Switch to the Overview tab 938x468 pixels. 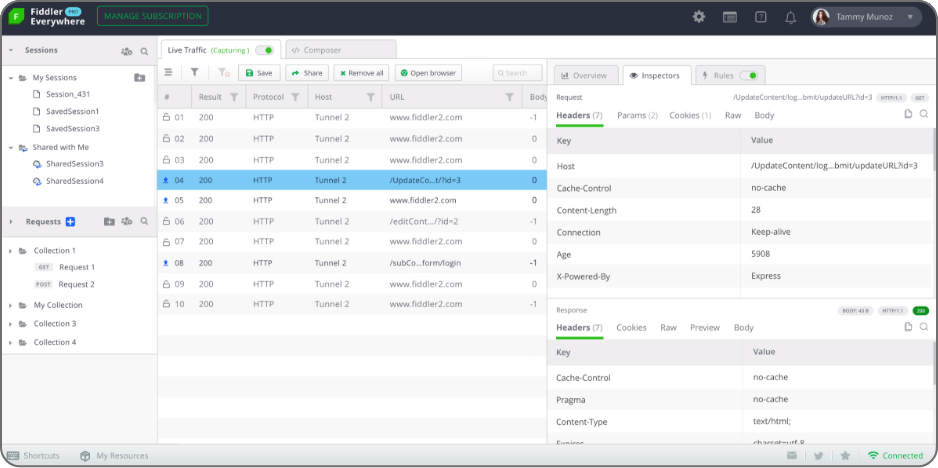click(x=584, y=75)
